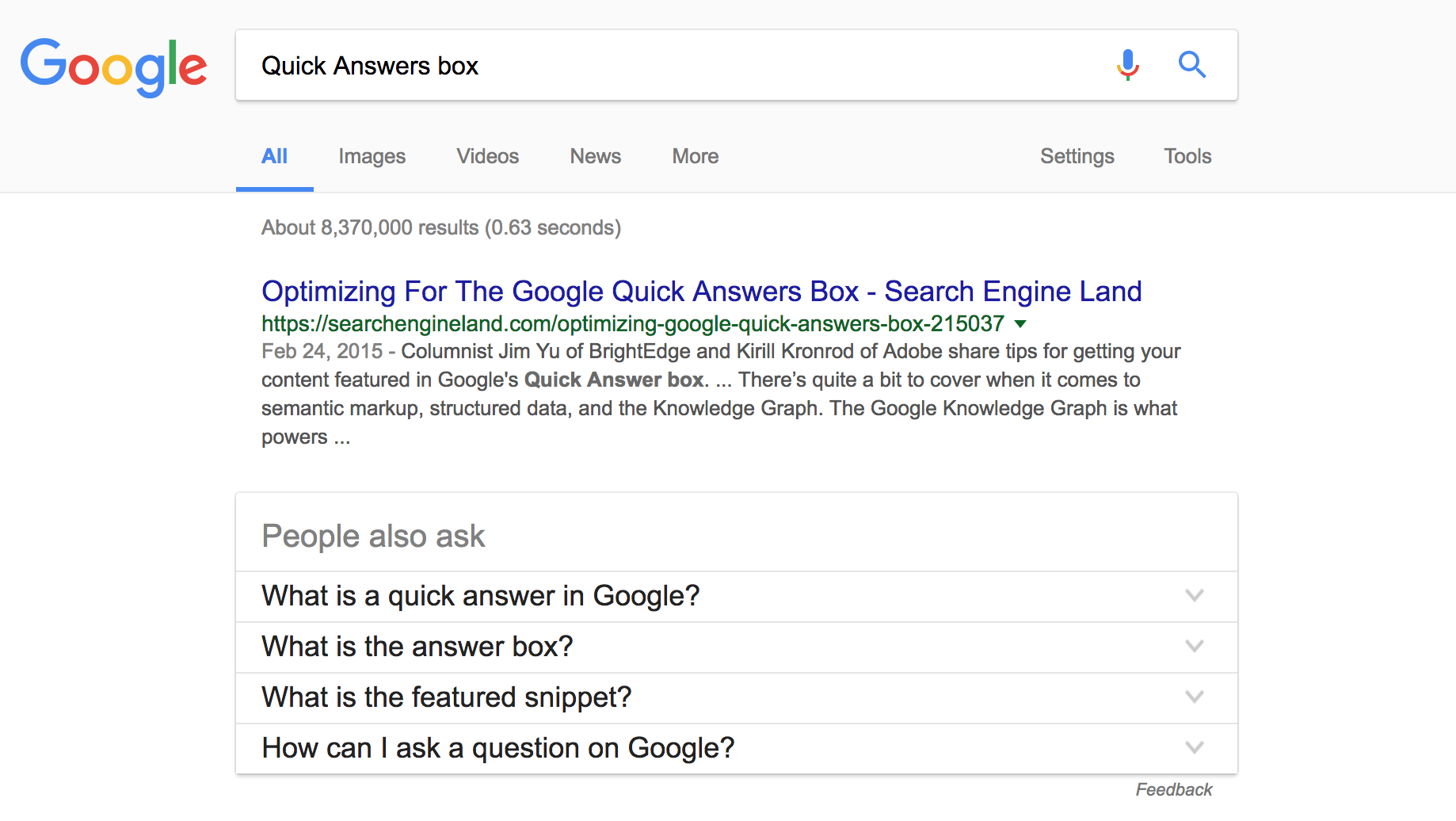Image resolution: width=1456 pixels, height=821 pixels.
Task: Open the green arrow next to searchengineland URL
Action: pos(1020,324)
